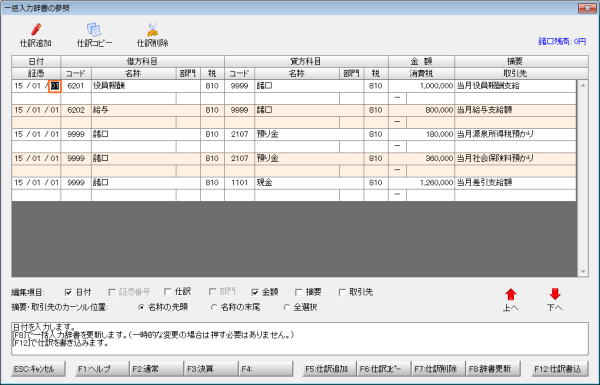The height and width of the screenshot is (385, 600).
Task: Click the 1,000,000 amount cell
Action: [x=422, y=86]
